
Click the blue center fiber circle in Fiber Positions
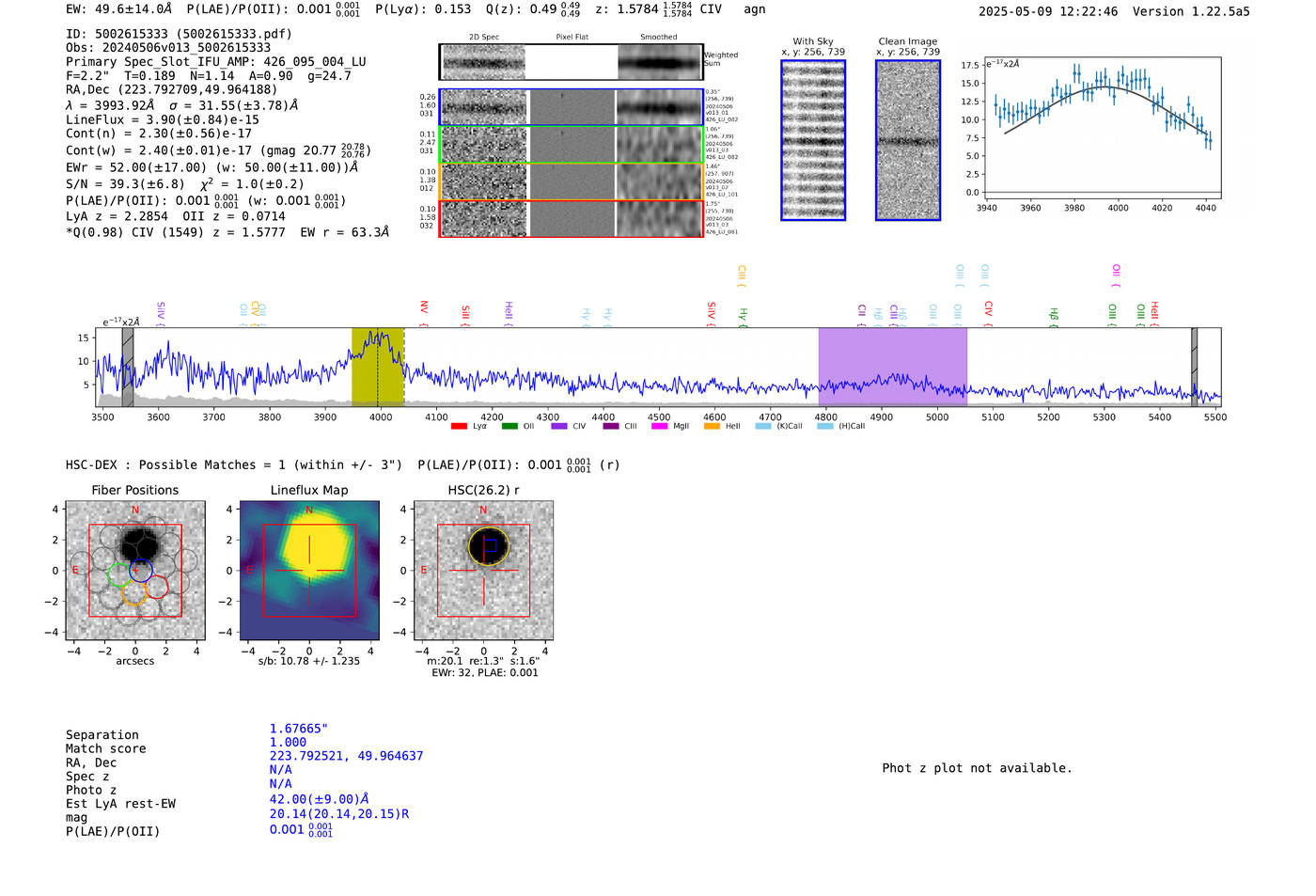pos(140,569)
